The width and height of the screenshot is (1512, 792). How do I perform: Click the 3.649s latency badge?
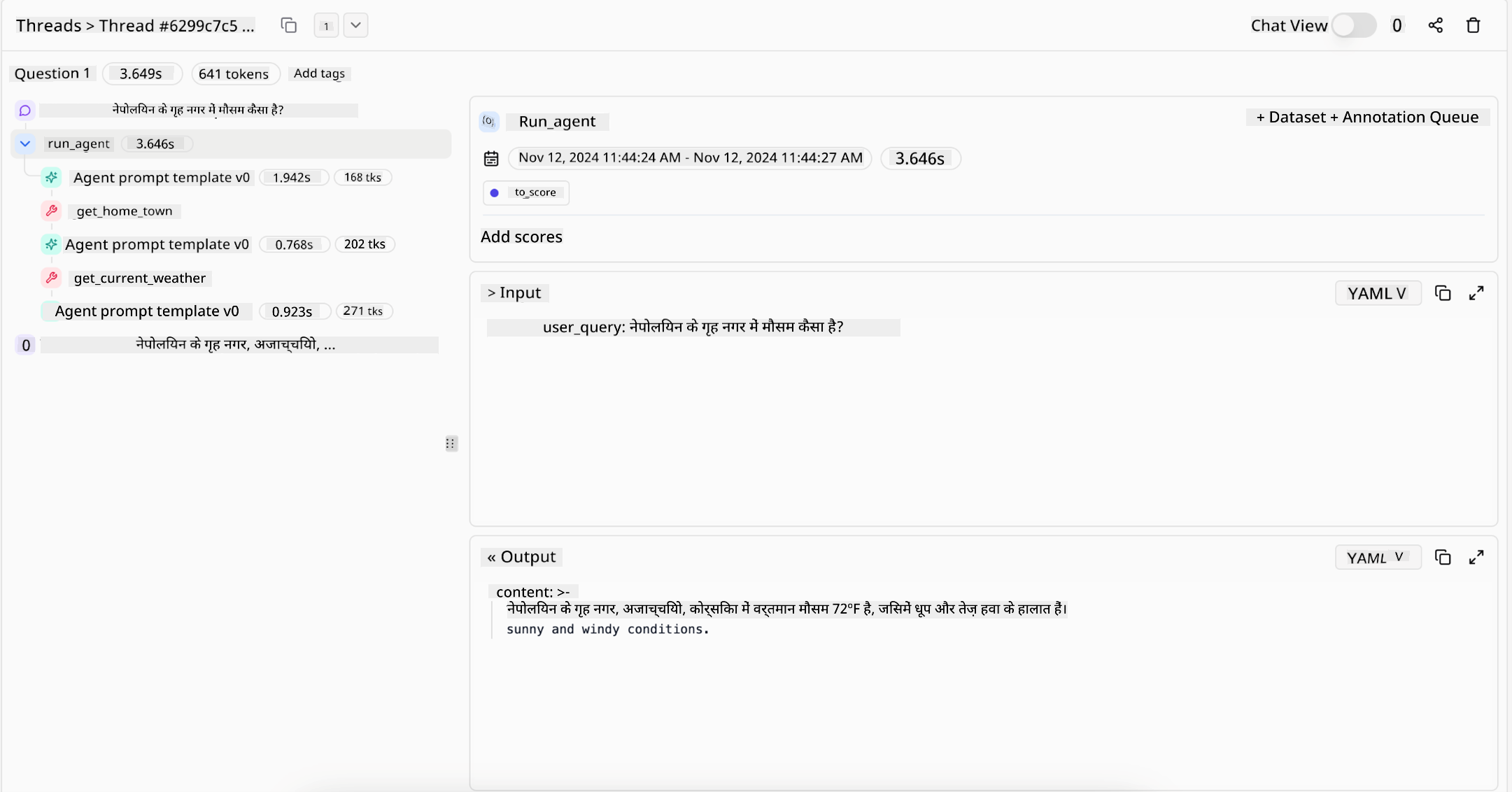(x=141, y=73)
